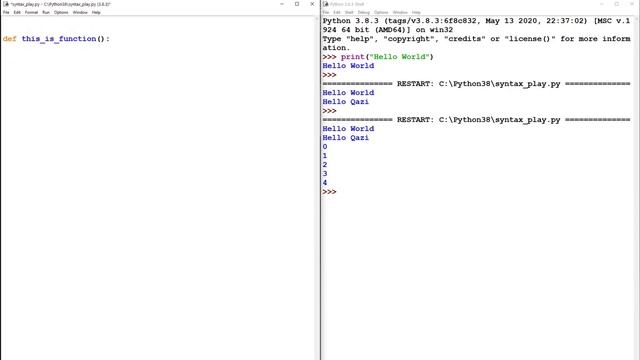The width and height of the screenshot is (640, 360).
Task: Click the 'syntax_play.py' title text of the editor window
Action: [x=61, y=4]
